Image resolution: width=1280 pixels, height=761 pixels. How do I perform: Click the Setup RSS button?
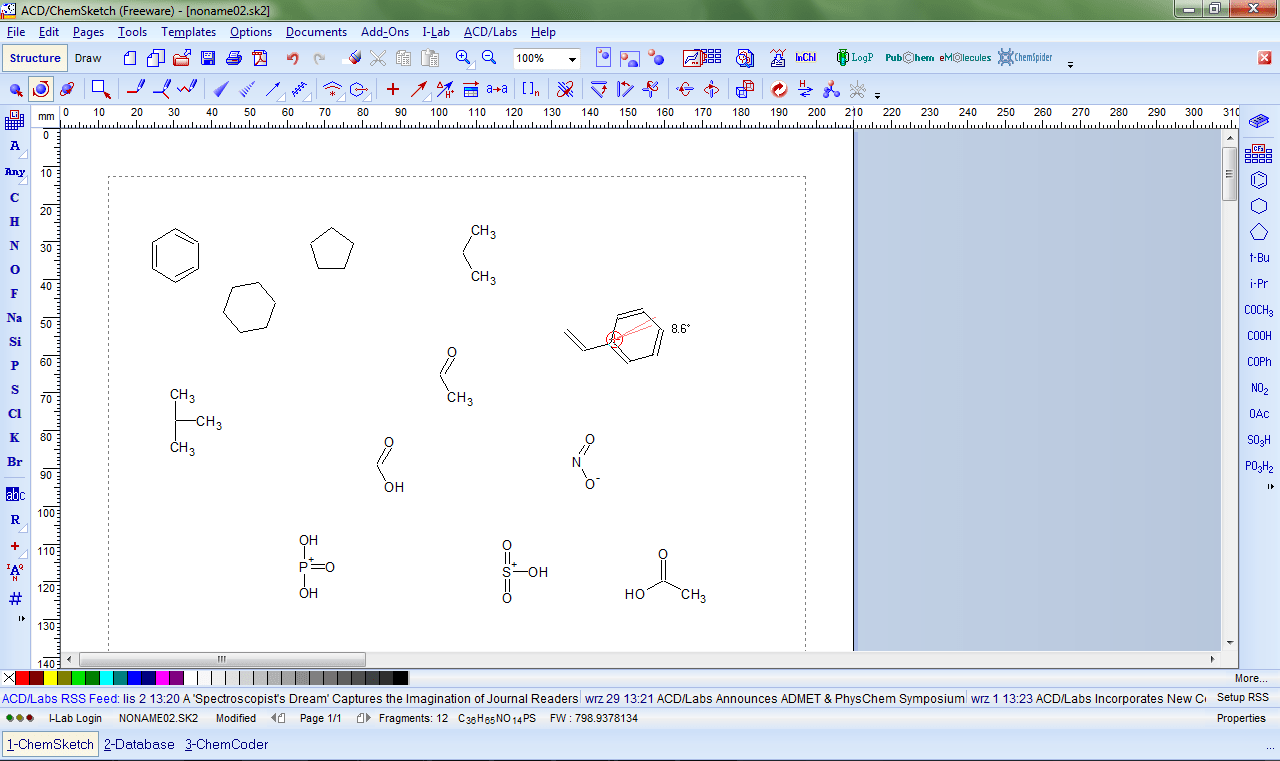coord(1242,698)
